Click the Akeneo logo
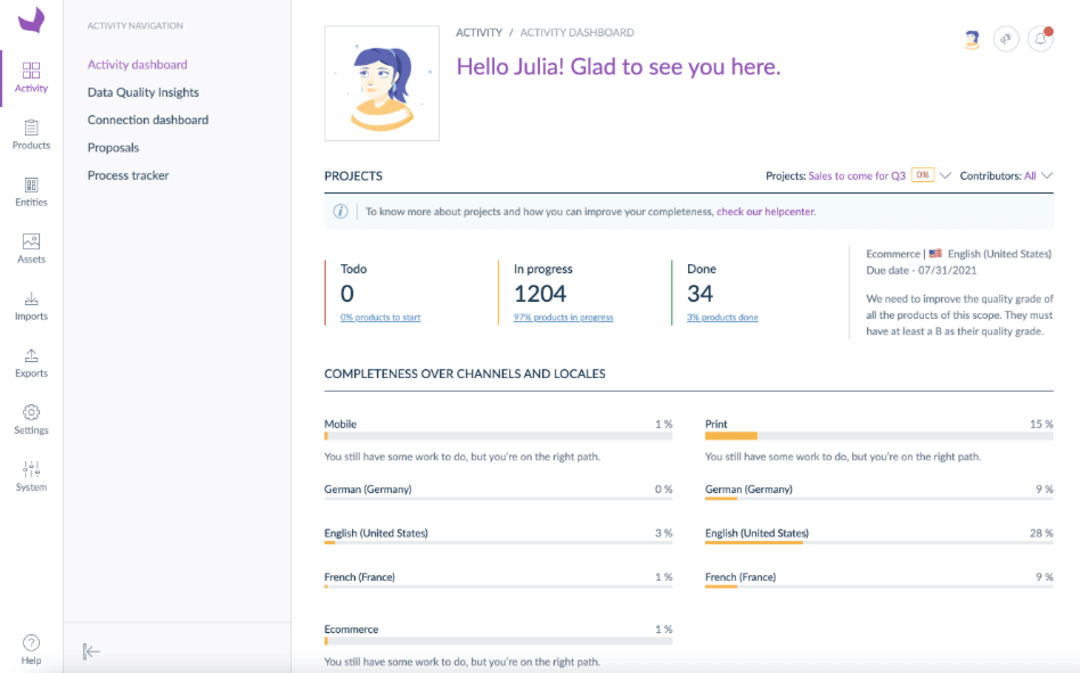This screenshot has height=673, width=1080. (31, 20)
